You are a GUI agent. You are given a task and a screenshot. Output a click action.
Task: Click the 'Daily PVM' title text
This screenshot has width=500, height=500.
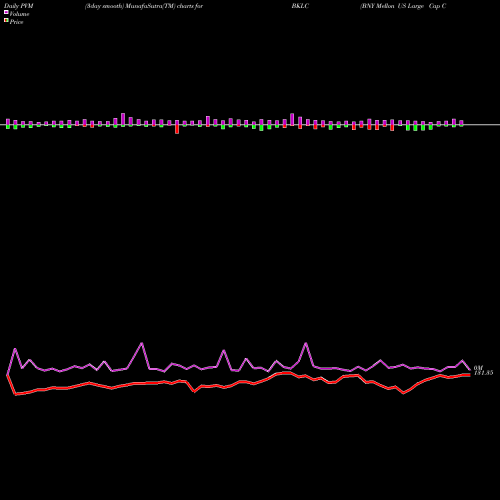(x=18, y=6)
